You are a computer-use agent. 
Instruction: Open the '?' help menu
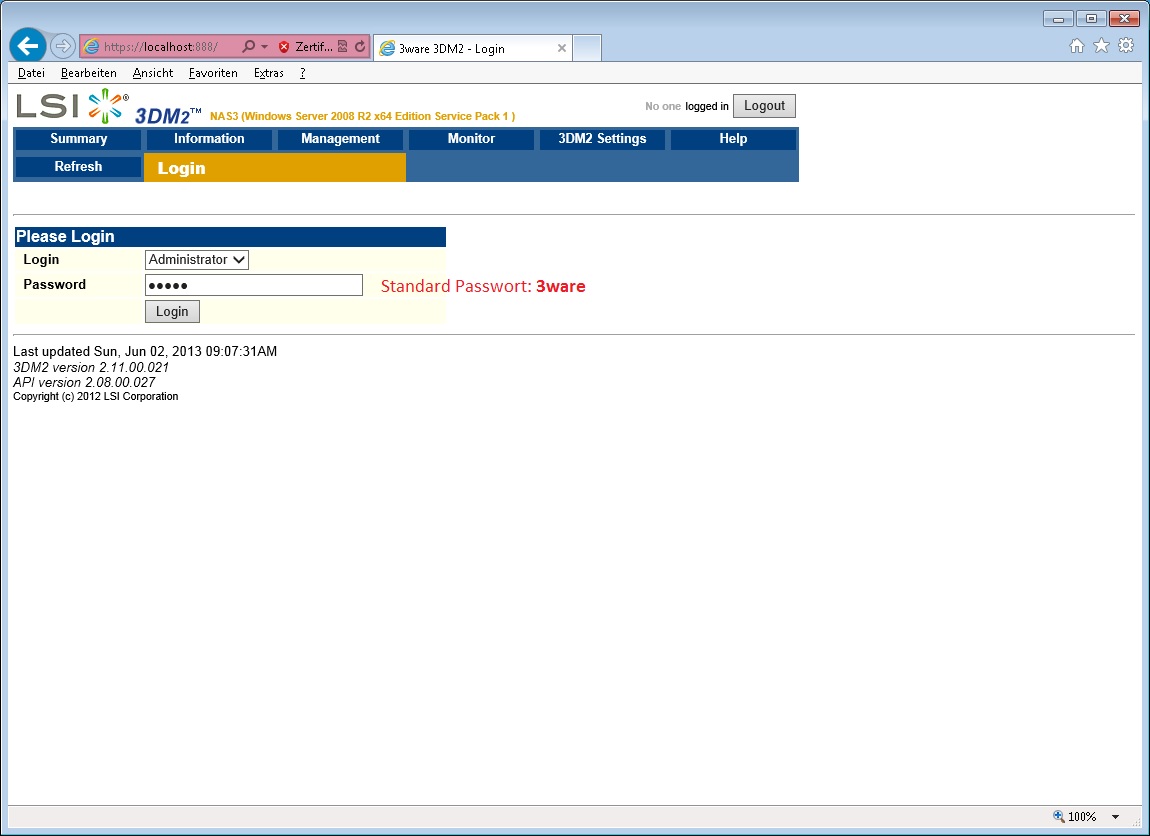(302, 73)
